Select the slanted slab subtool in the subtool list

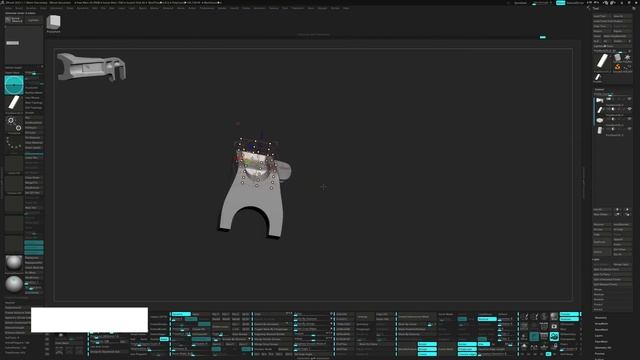pyautogui.click(x=600, y=110)
